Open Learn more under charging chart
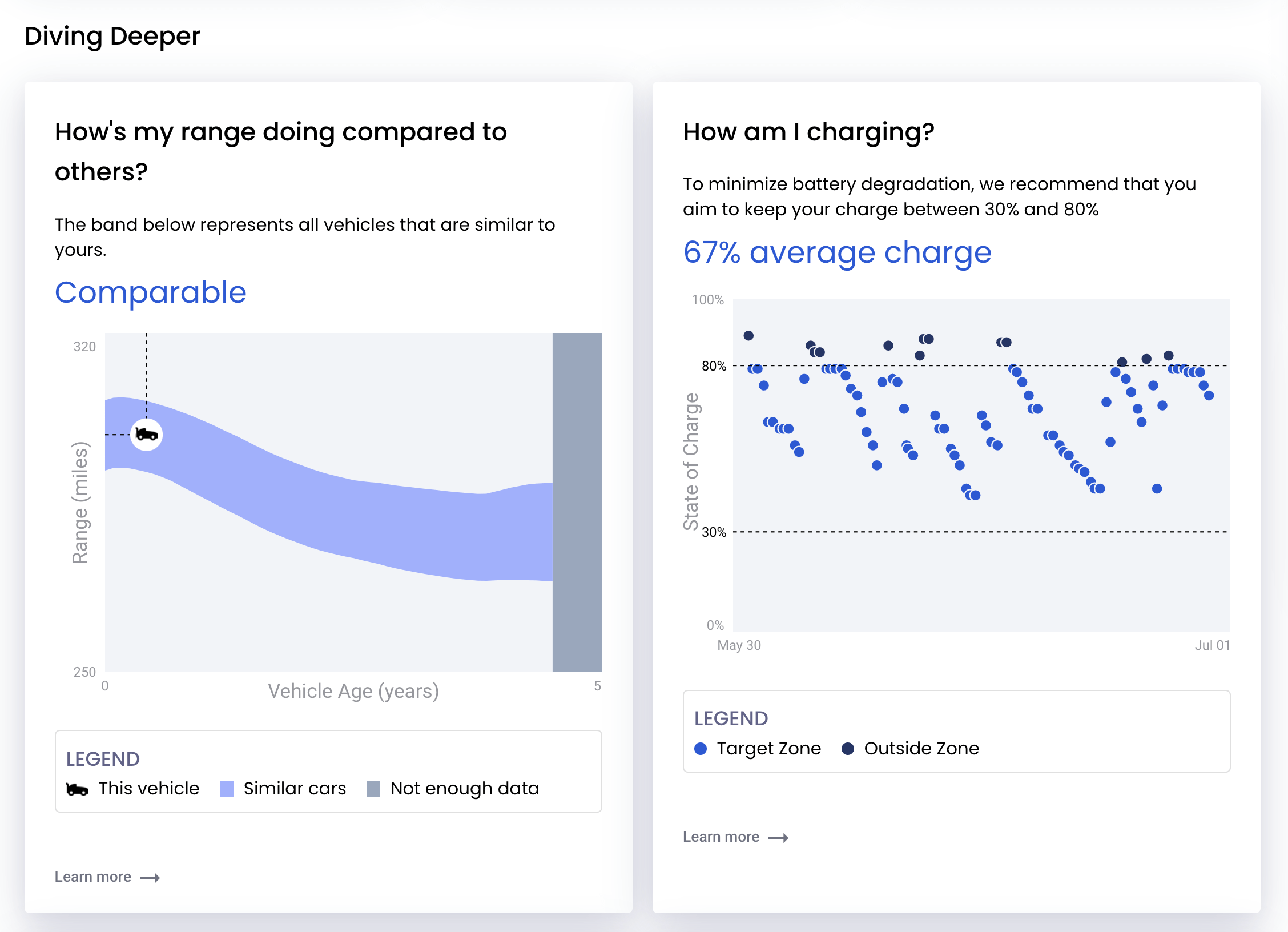 coord(721,837)
